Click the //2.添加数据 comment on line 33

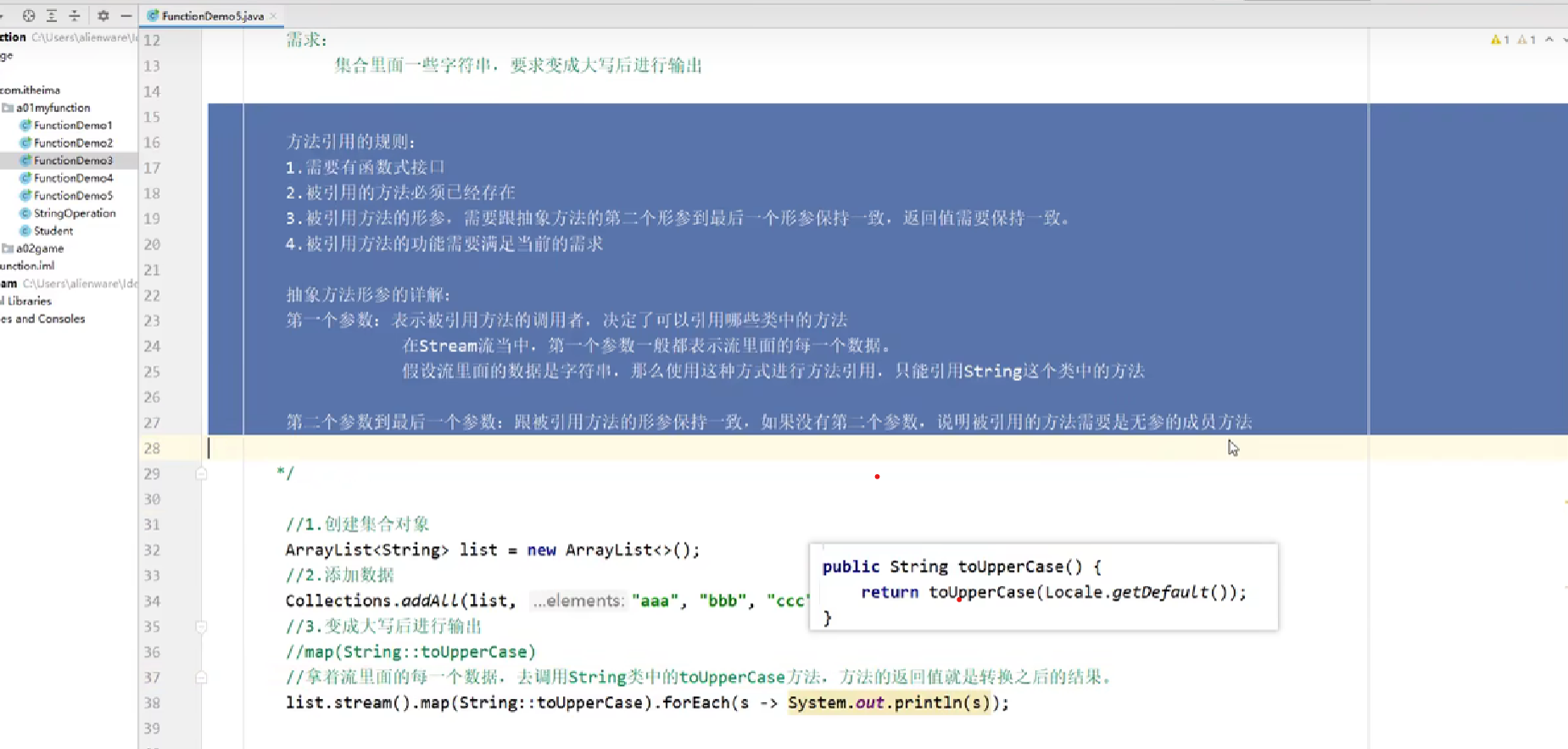tap(339, 575)
